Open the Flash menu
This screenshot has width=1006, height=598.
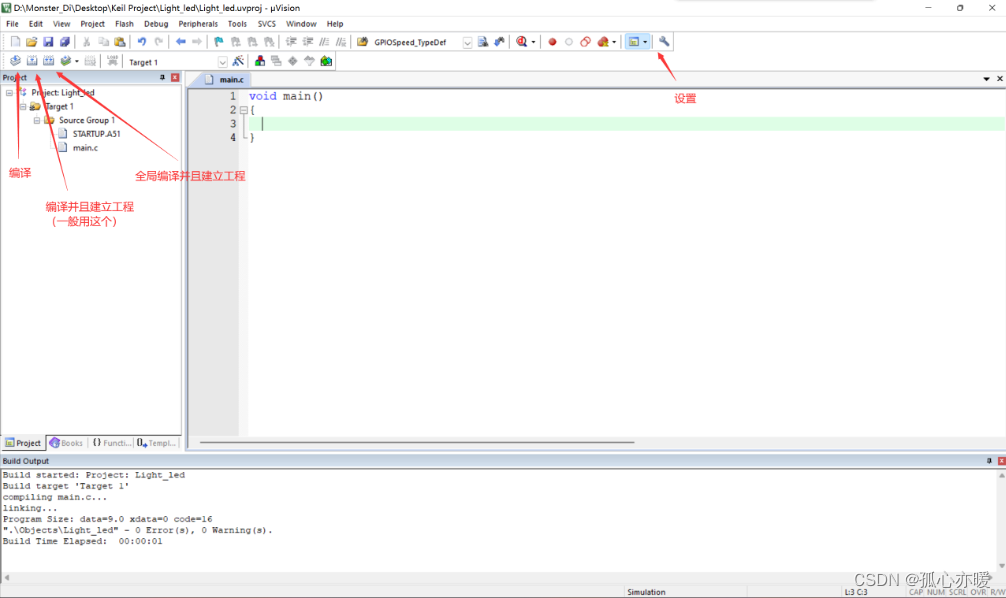coord(124,24)
